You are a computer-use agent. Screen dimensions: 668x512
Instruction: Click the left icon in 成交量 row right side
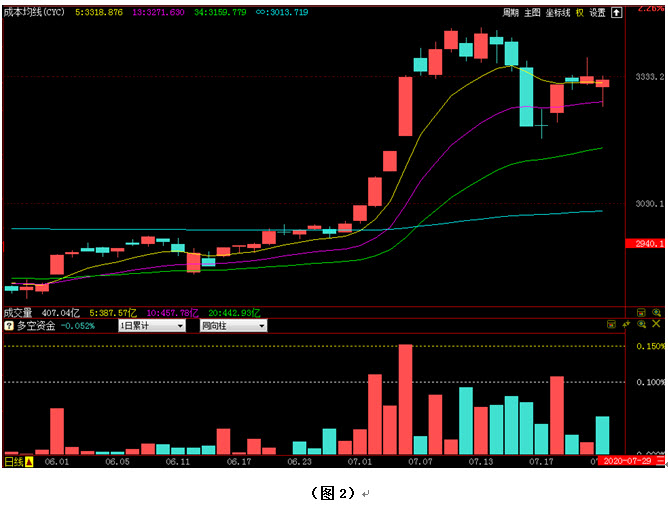[x=641, y=313]
